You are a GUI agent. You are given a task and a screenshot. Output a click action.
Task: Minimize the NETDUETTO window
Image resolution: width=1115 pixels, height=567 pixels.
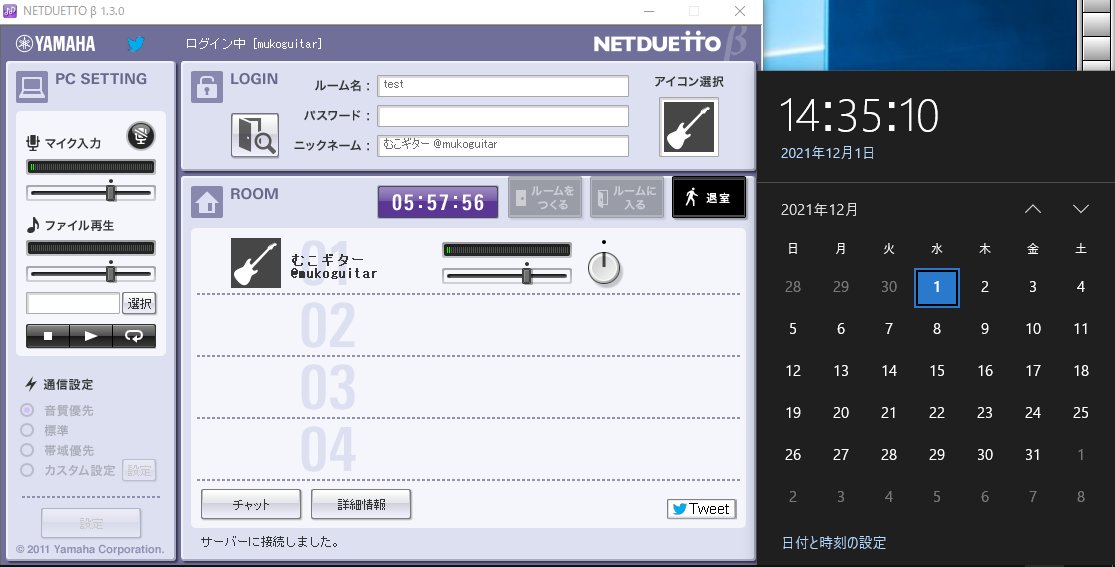[x=649, y=11]
